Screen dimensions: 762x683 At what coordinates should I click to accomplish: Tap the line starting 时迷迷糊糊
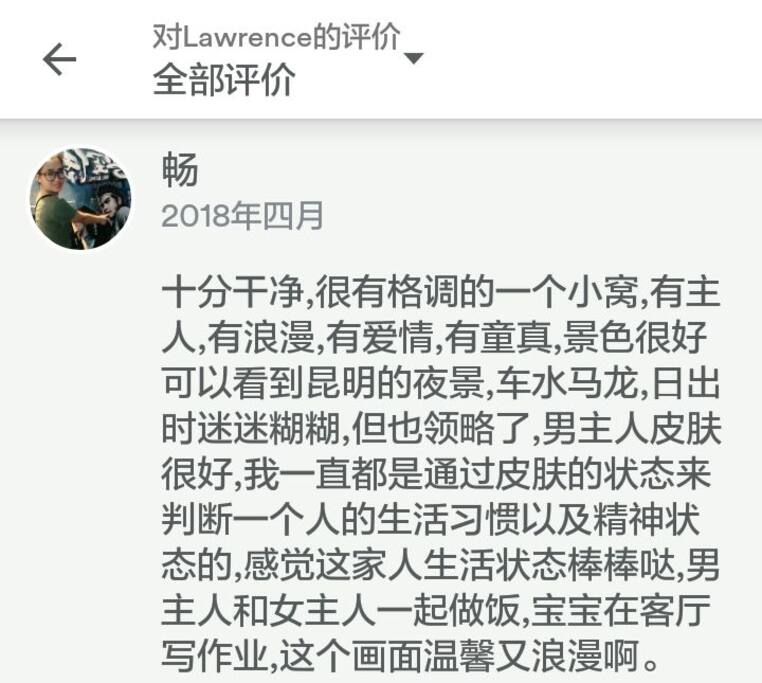tap(441, 429)
